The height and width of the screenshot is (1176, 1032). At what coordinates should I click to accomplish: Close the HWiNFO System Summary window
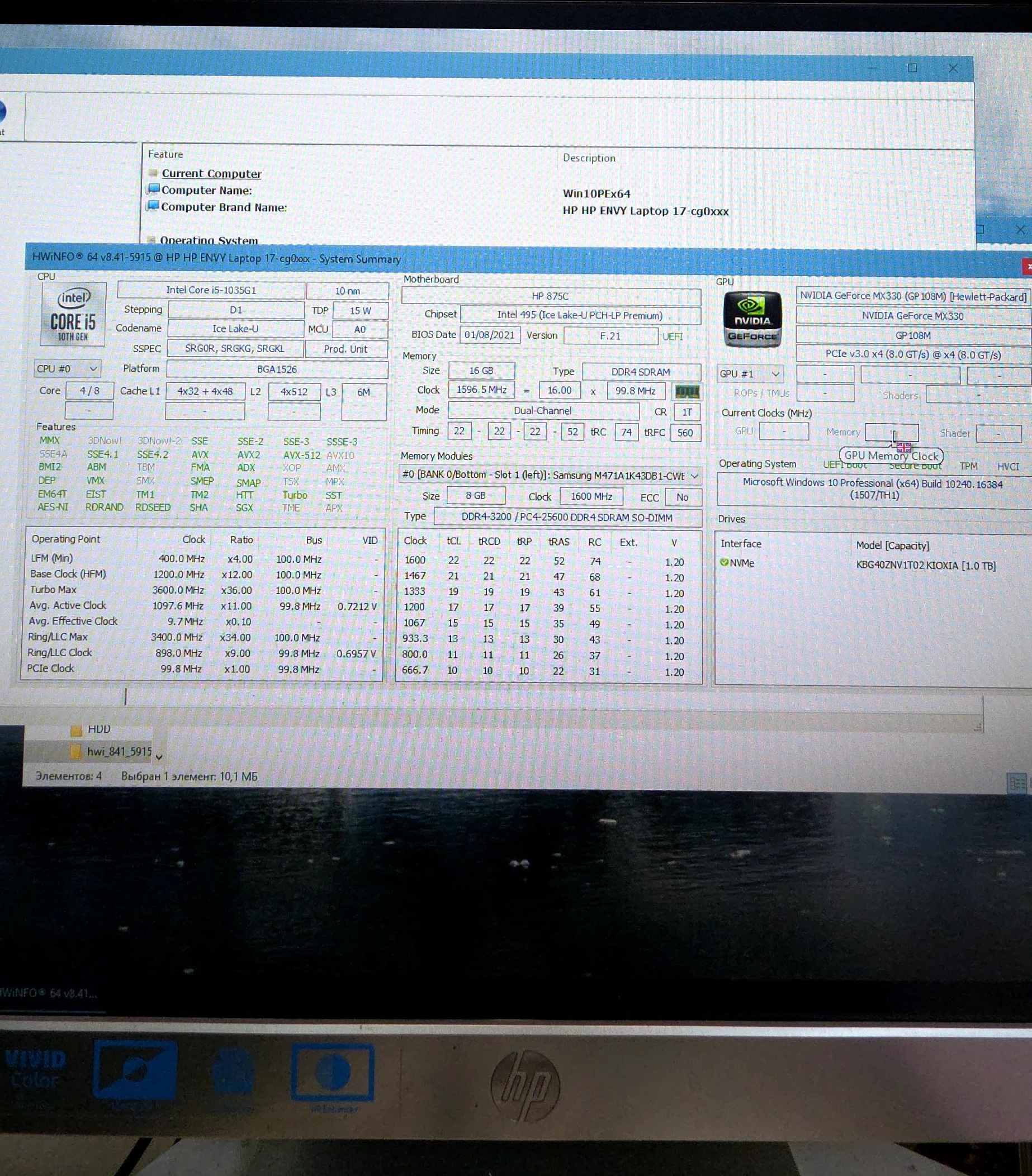coord(1026,266)
